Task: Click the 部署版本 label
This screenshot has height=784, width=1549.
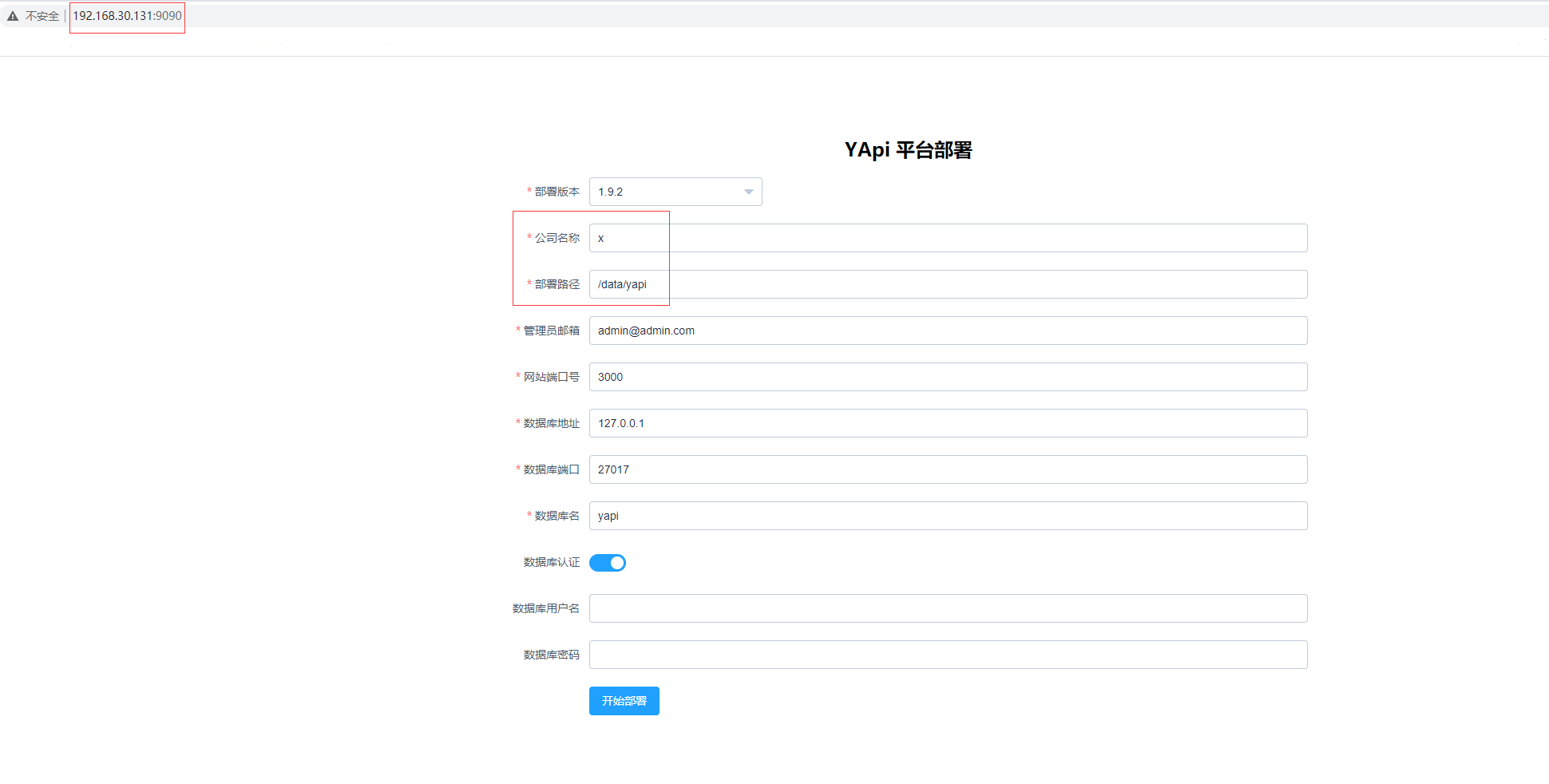Action: pyautogui.click(x=557, y=192)
